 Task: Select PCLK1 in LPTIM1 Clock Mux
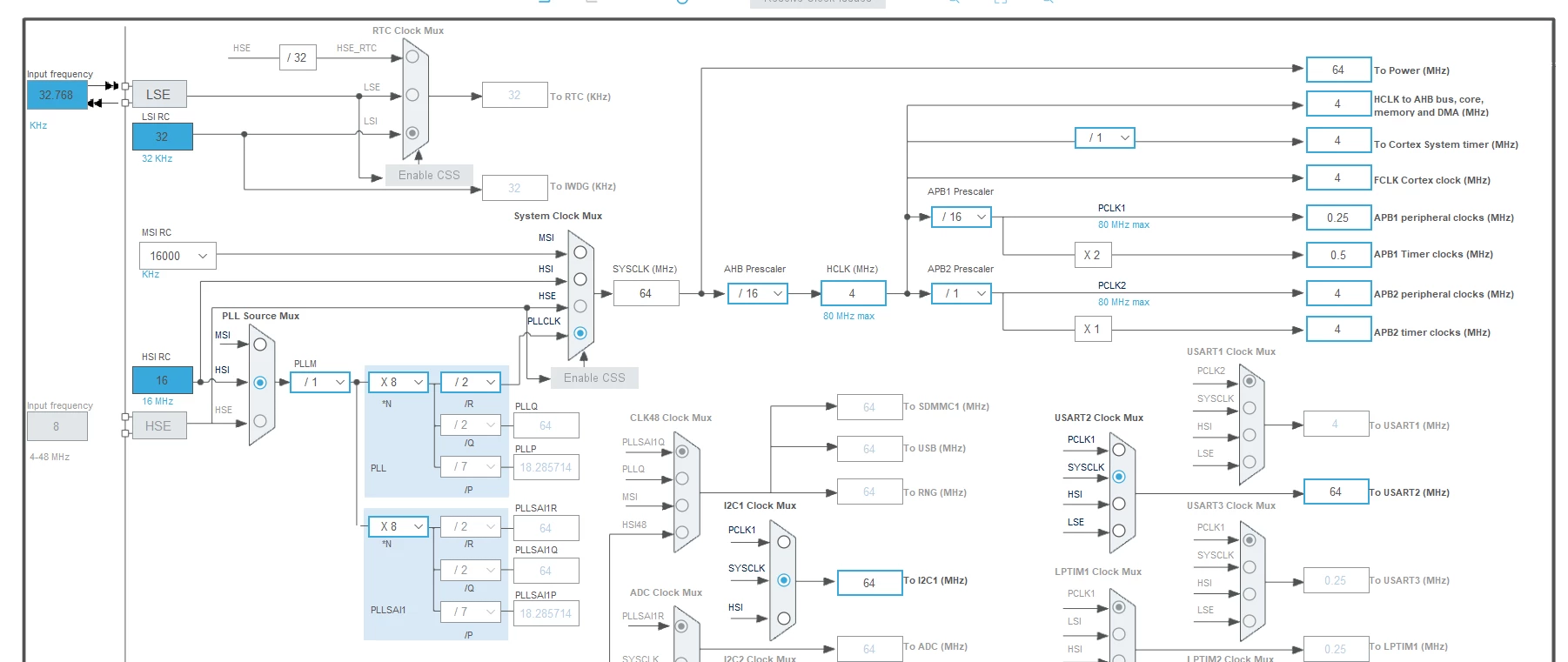(1119, 607)
